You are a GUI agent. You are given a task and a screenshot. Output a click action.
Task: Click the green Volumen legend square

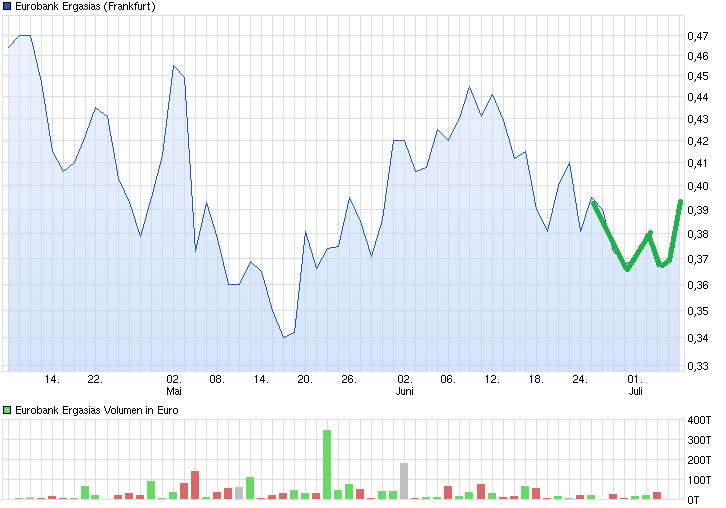pos(7,410)
